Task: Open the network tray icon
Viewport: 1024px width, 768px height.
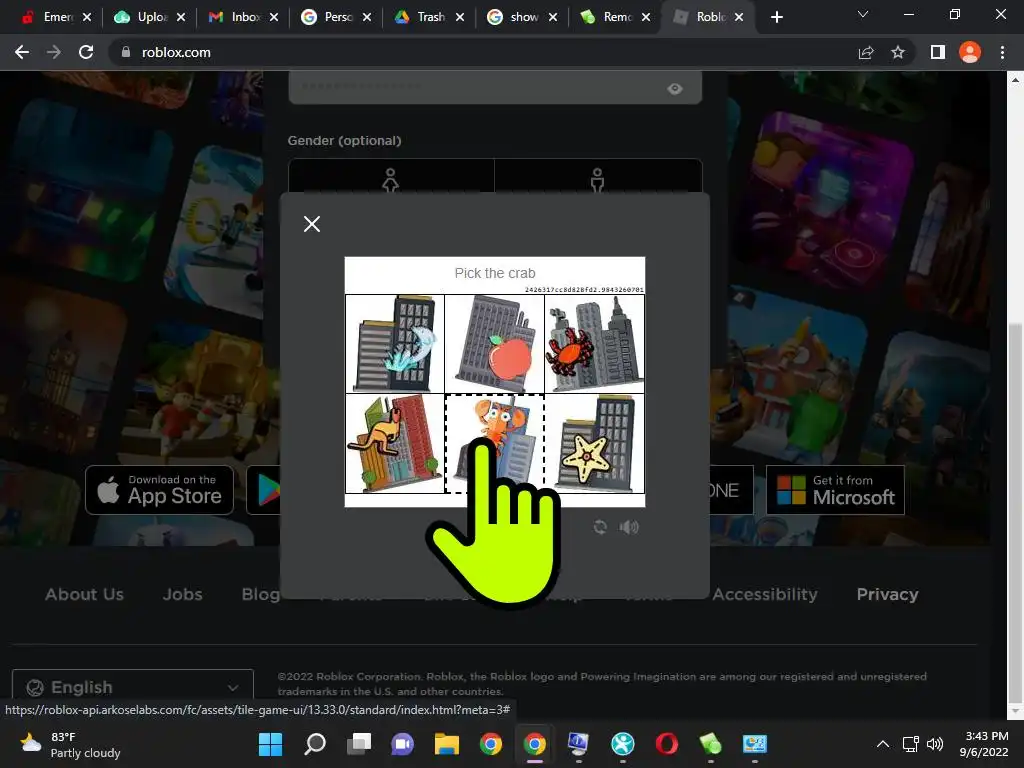Action: [910, 744]
